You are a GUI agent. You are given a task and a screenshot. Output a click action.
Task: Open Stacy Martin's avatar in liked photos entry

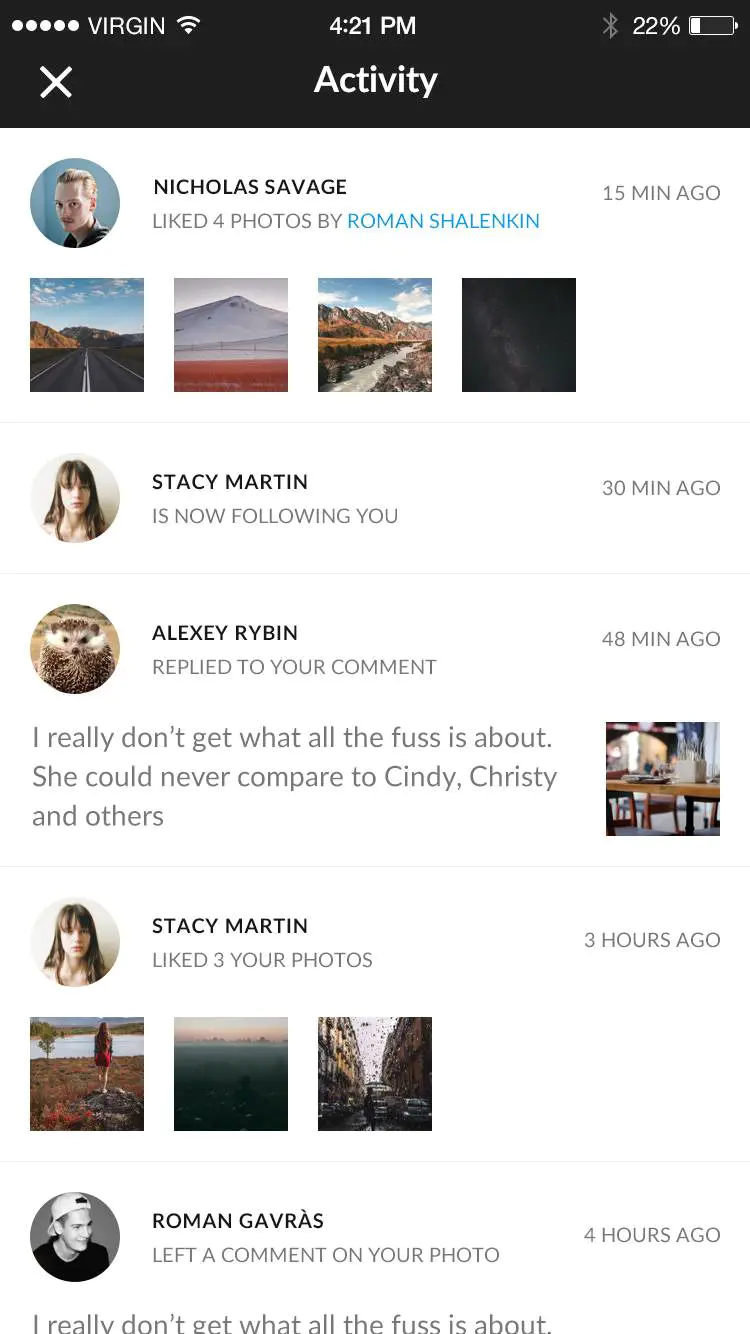click(75, 942)
